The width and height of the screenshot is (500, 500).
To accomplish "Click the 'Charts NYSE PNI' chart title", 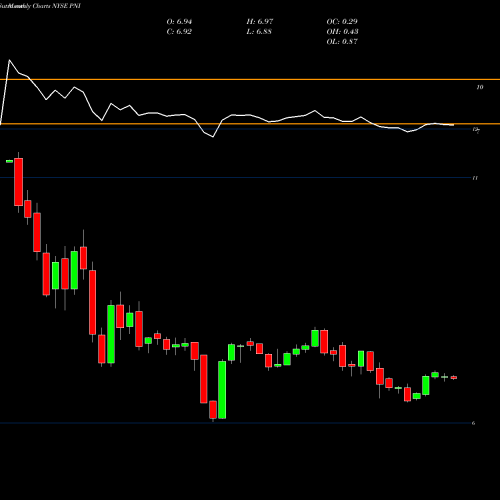I will [57, 6].
